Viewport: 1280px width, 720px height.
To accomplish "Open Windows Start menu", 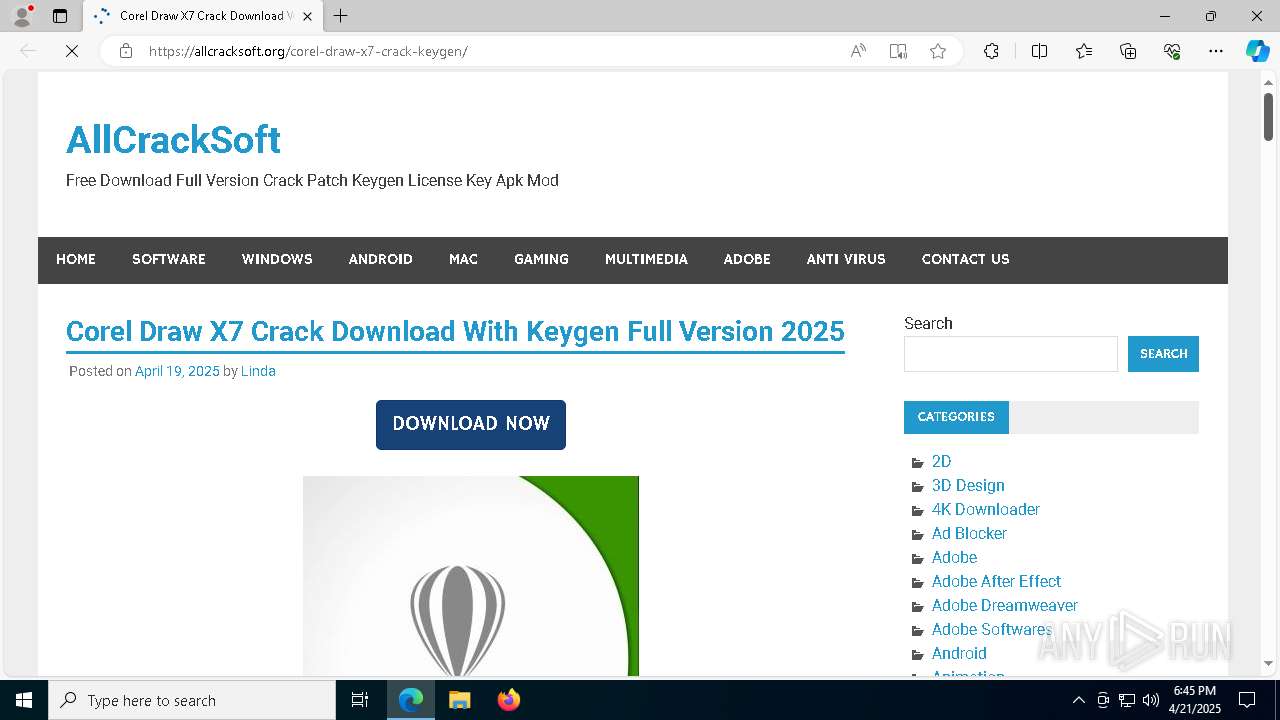I will [x=24, y=700].
